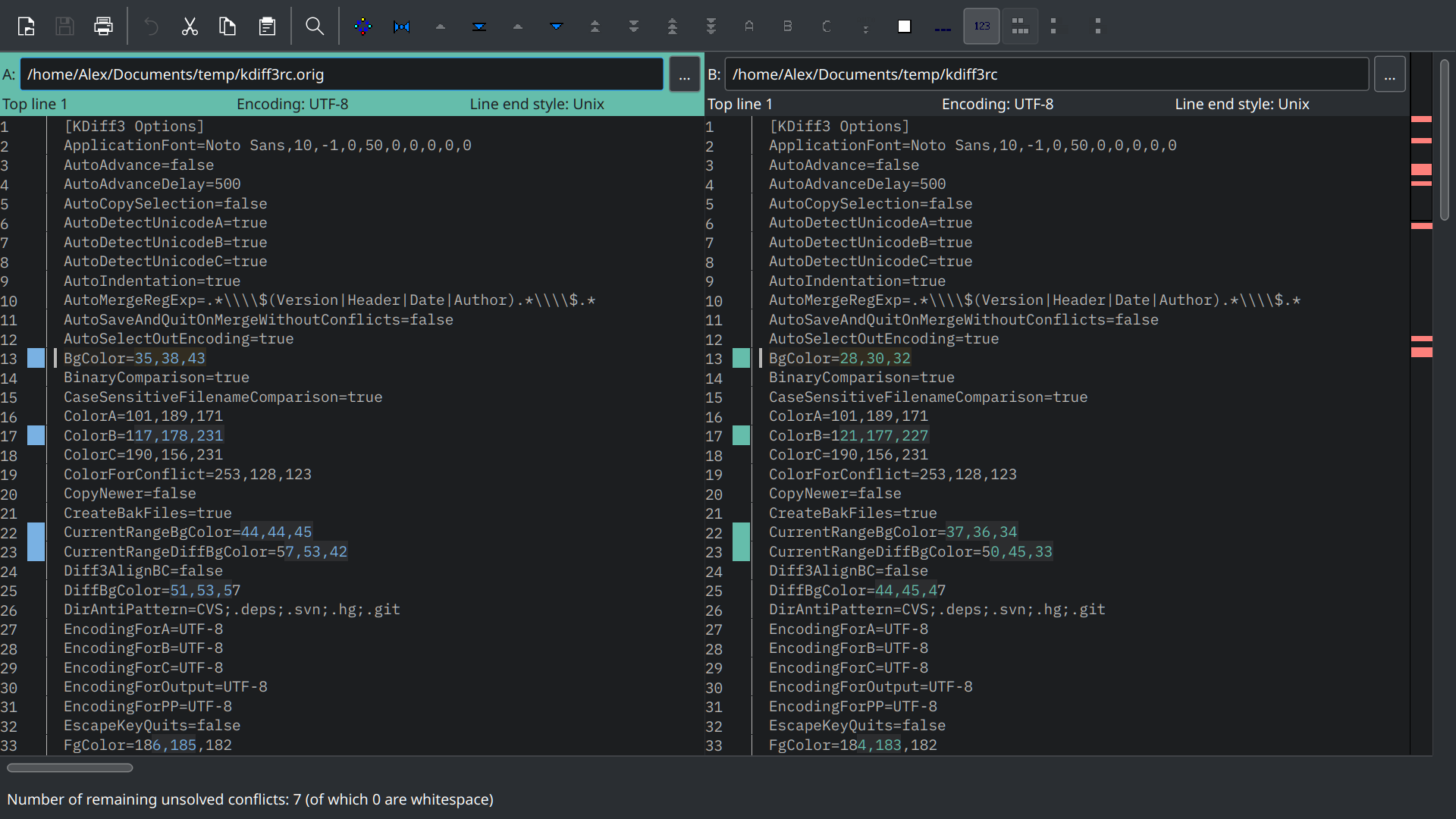Viewport: 1456px width, 819px height.
Task: Open the Search magnifier tool
Action: pyautogui.click(x=315, y=27)
